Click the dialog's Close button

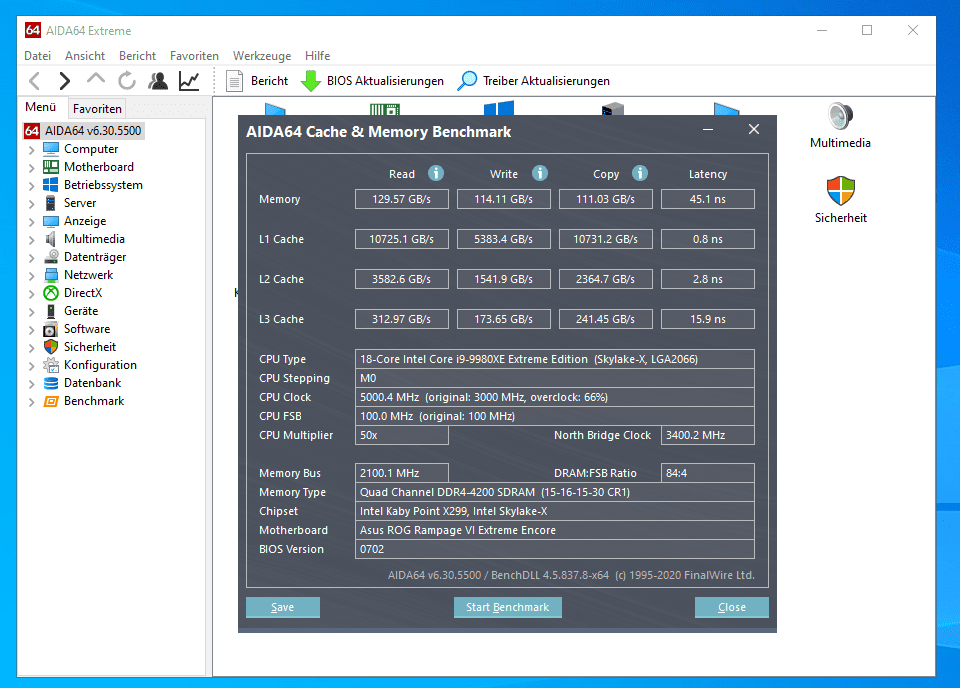pos(731,607)
